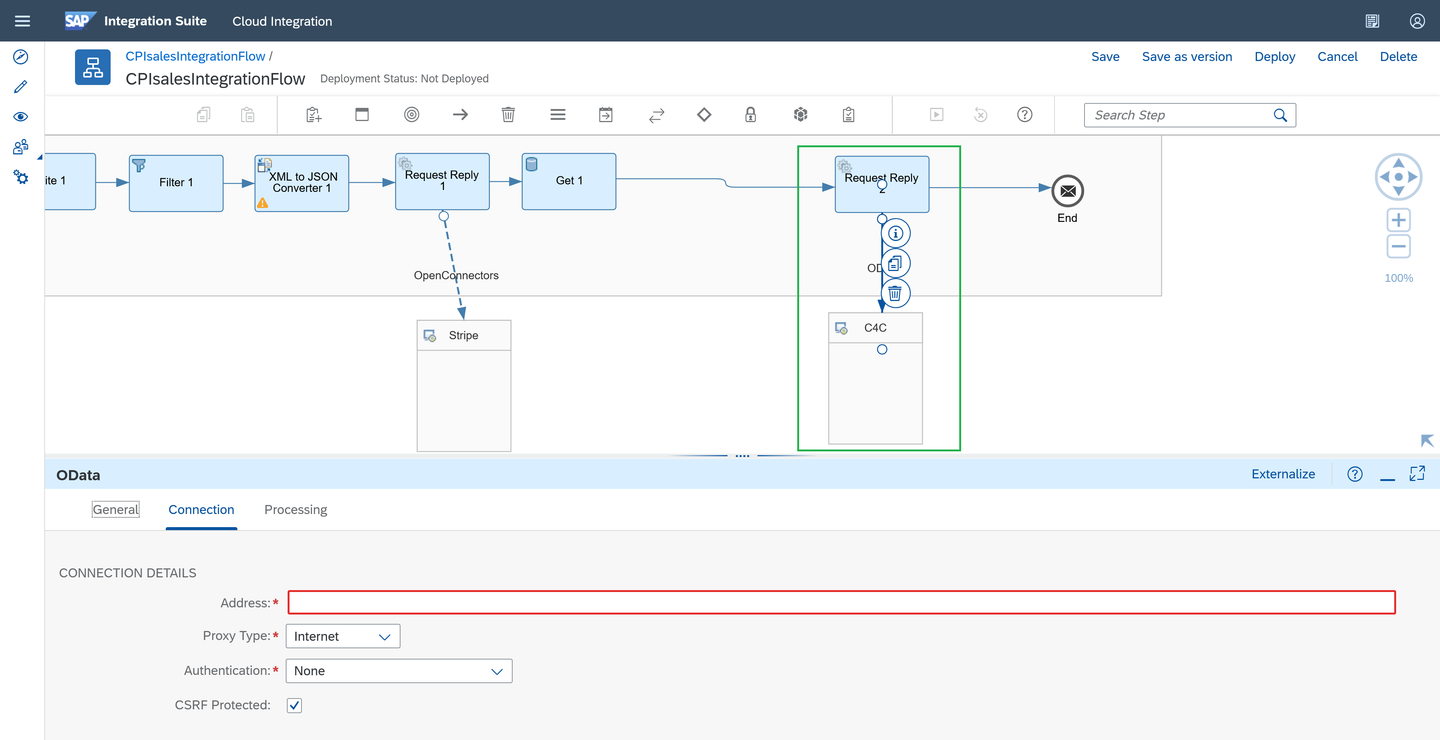Zoom out with the minus button
The height and width of the screenshot is (740, 1440).
click(x=1399, y=247)
